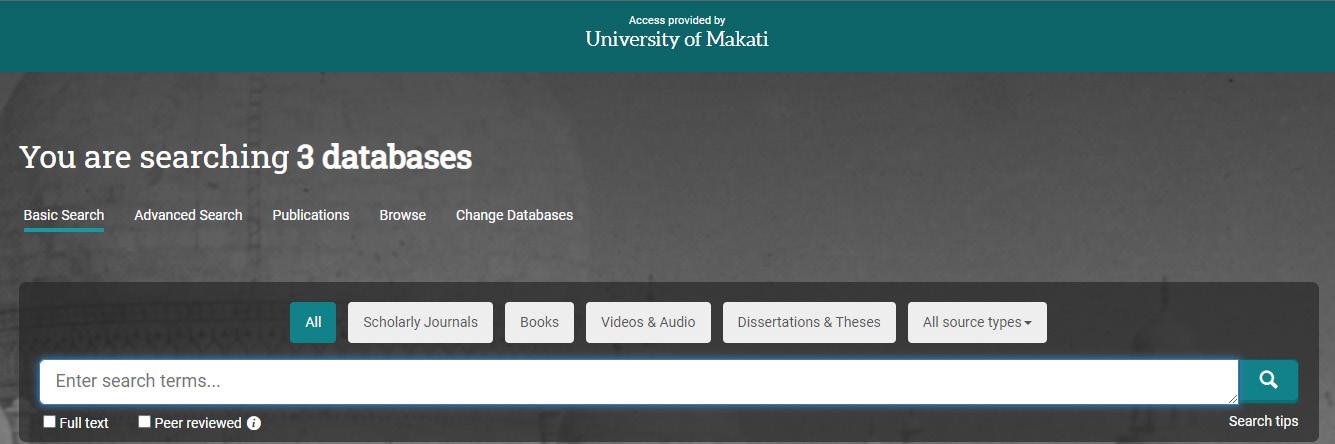The image size is (1335, 444).
Task: Choose the Videos & Audio filter
Action: (648, 322)
